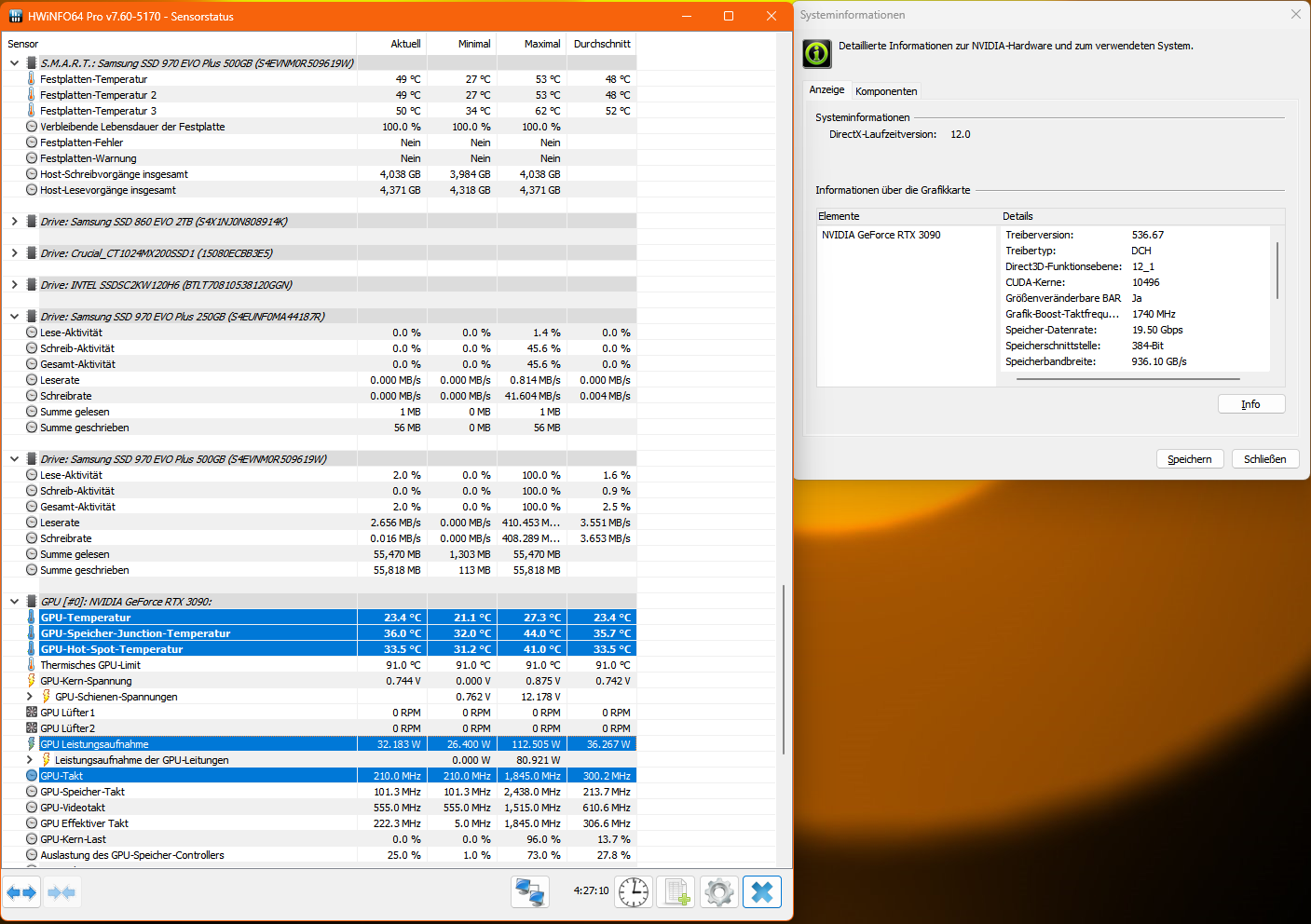
Task: Click the Sensor column header
Action: coord(178,44)
